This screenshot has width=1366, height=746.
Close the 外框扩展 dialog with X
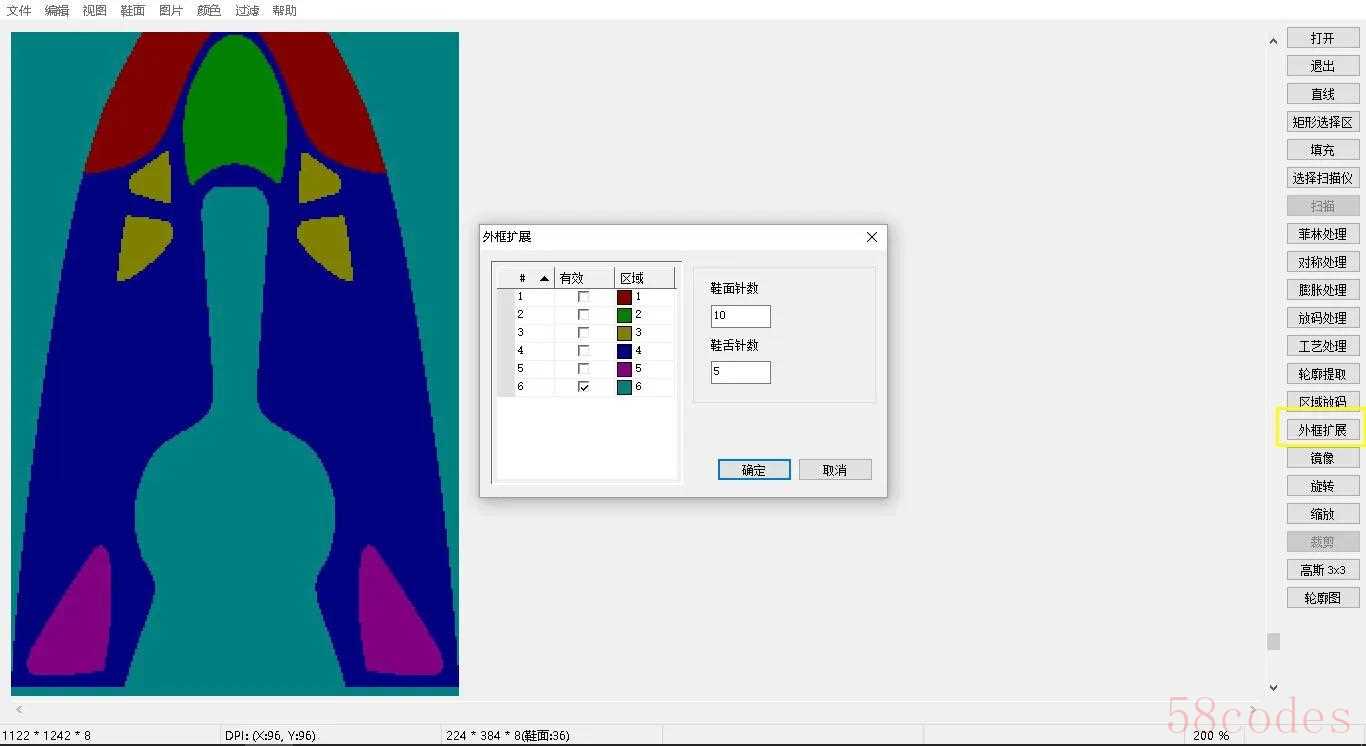coord(871,237)
